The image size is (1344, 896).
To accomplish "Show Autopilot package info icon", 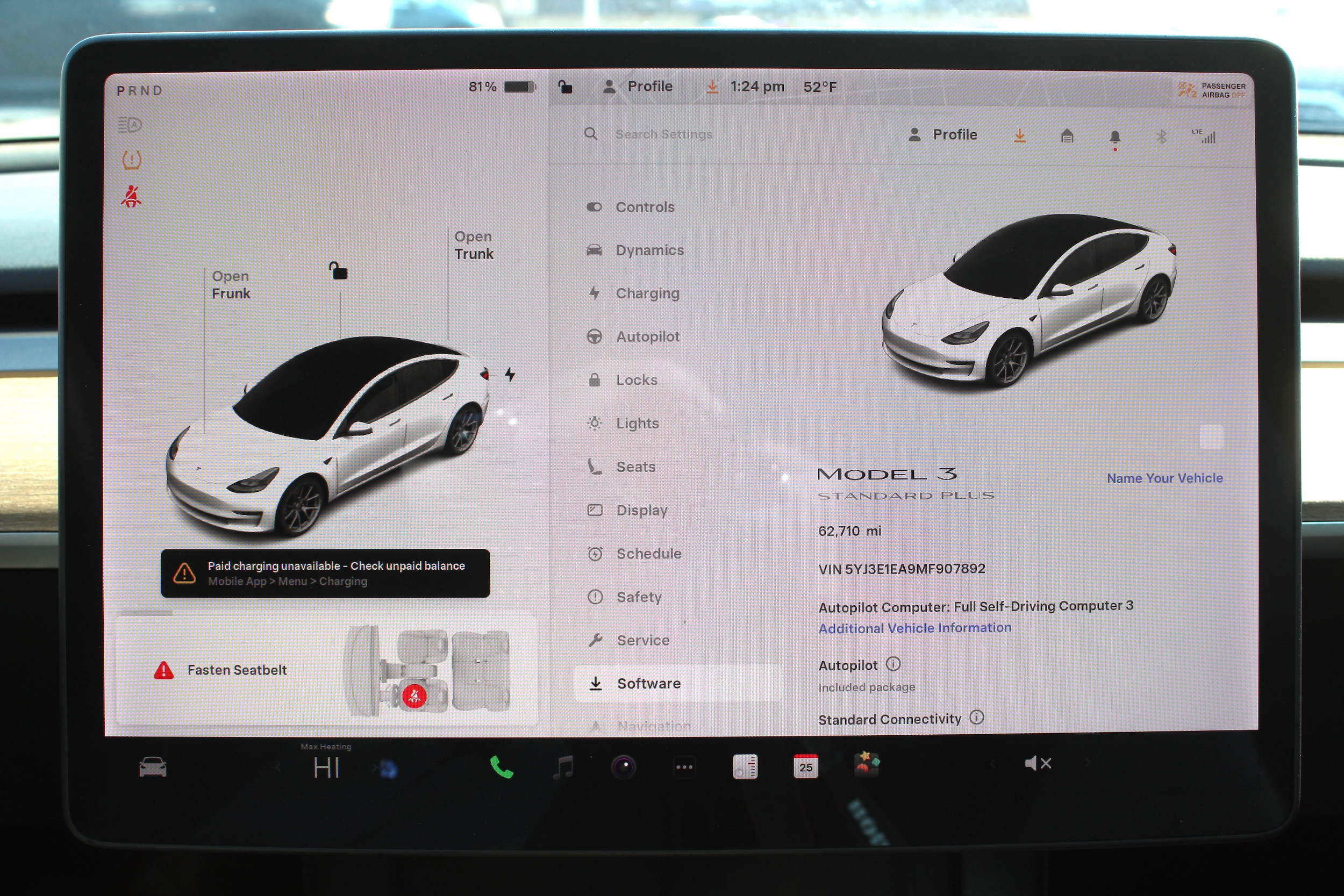I will click(x=893, y=664).
